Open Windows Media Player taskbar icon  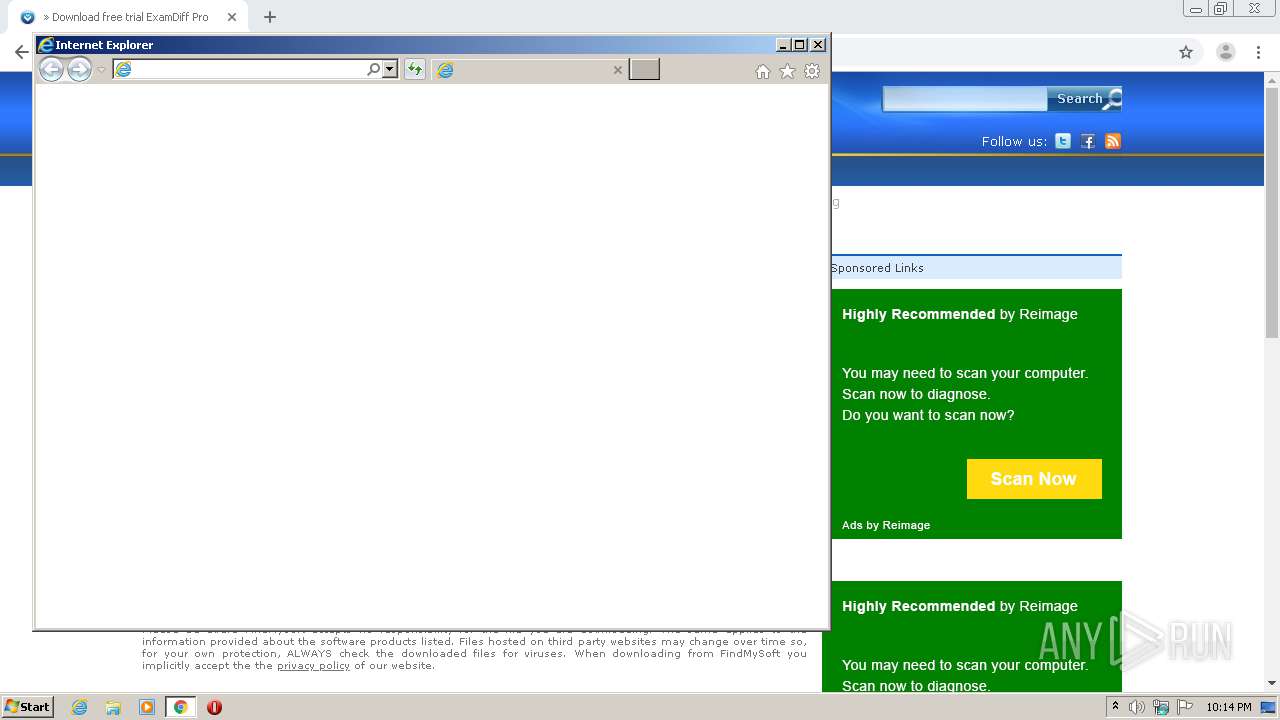[147, 707]
